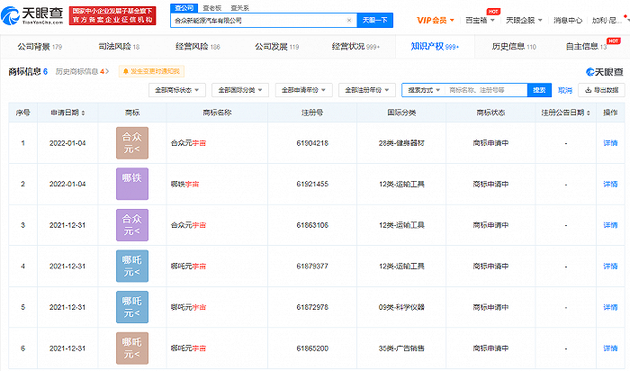Open the 全部注册年份 filter dropdown
Viewport: 630px width, 371px height.
[367, 90]
